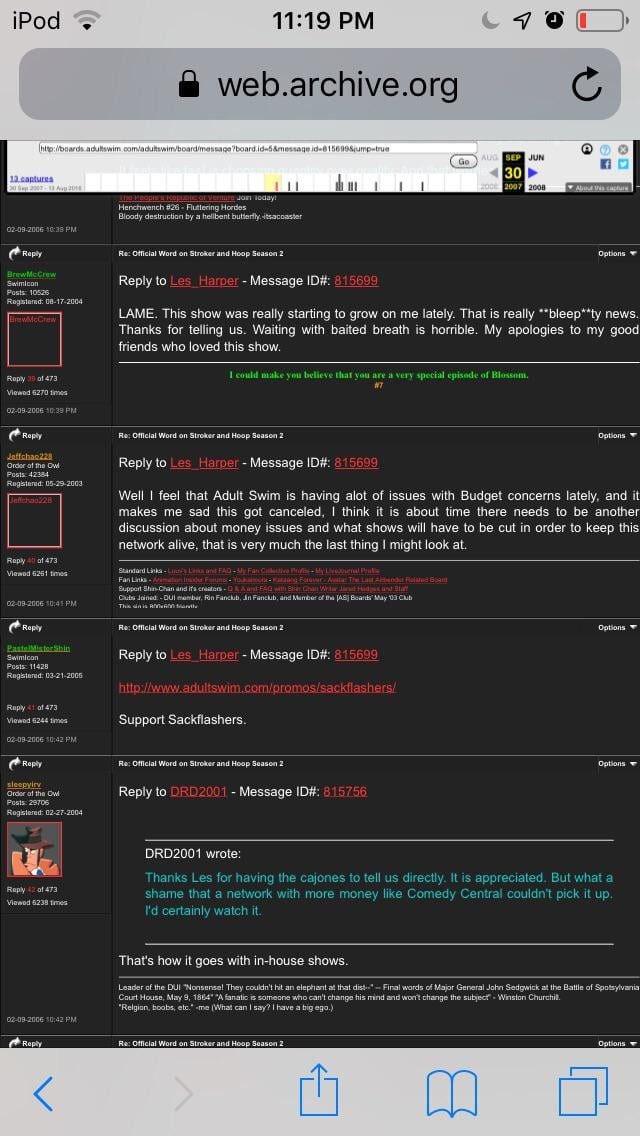Tap the 11:19 PM clock
Image resolution: width=640 pixels, height=1136 pixels.
click(x=323, y=21)
